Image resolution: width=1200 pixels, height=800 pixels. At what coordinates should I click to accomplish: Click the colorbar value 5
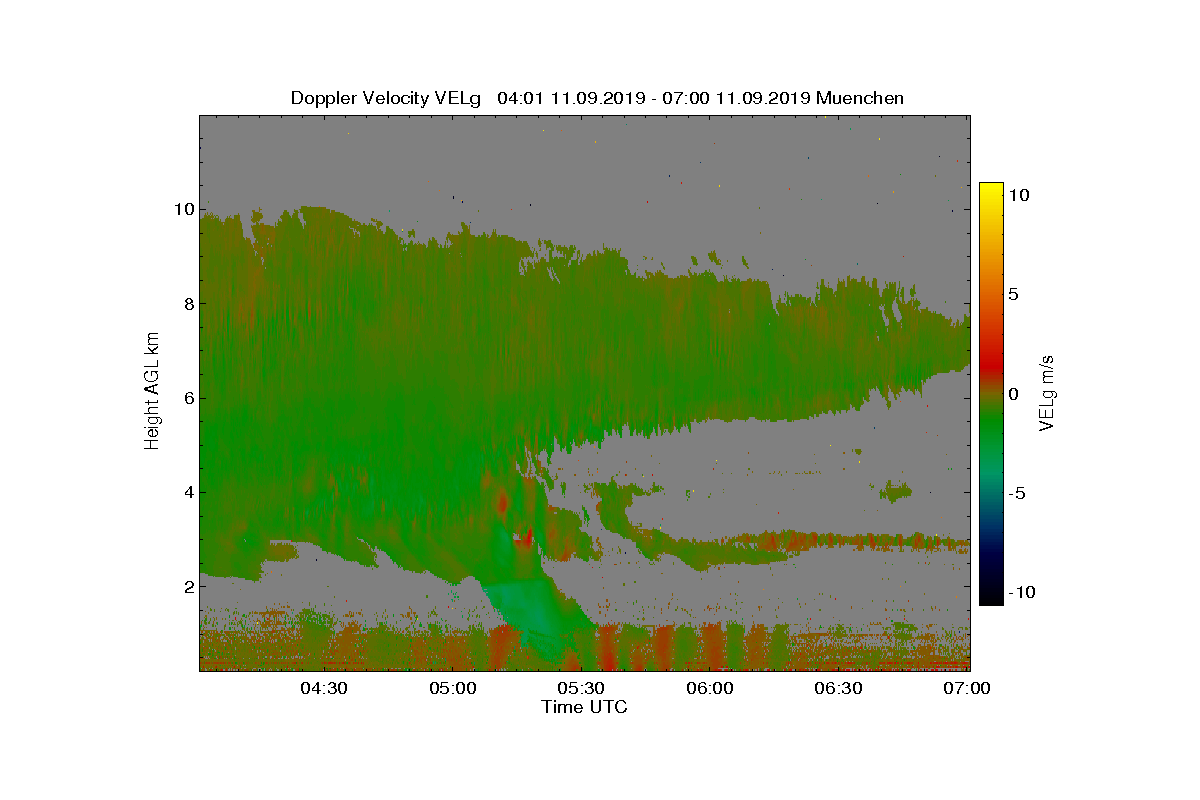[x=1013, y=295]
